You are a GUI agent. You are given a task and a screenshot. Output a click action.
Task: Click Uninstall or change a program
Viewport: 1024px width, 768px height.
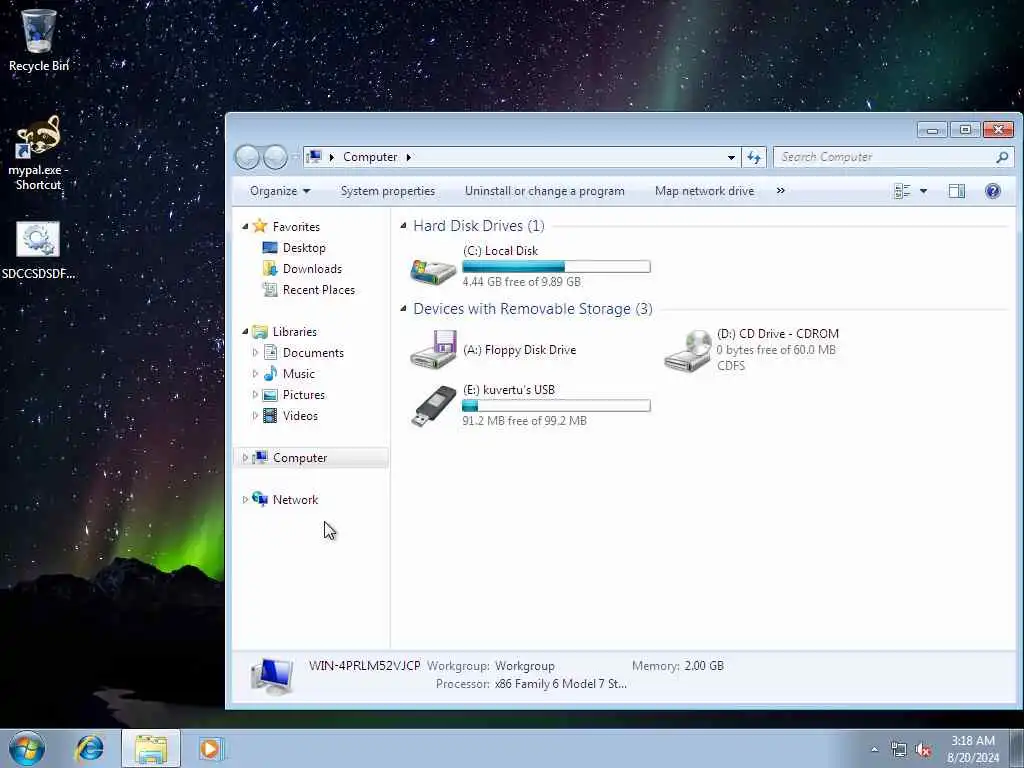pyautogui.click(x=545, y=191)
